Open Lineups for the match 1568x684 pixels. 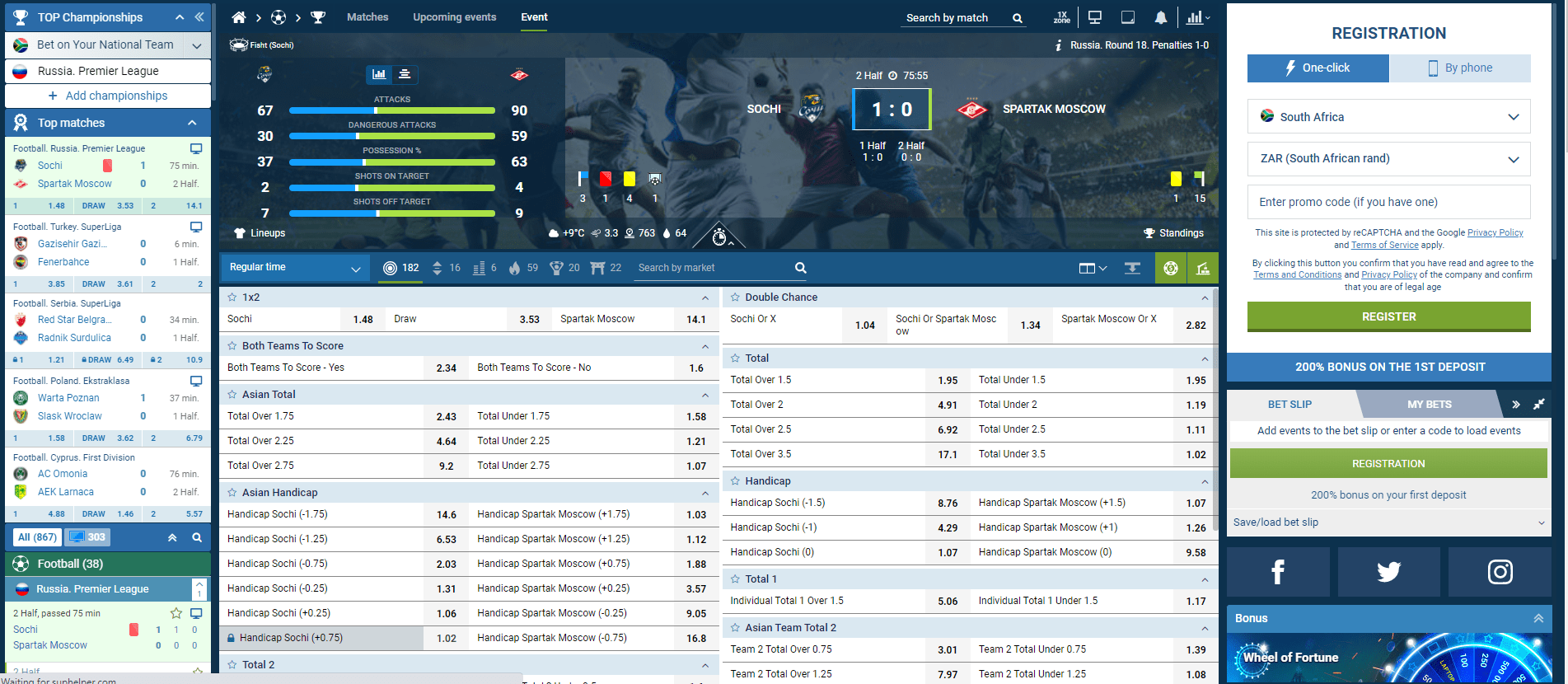click(x=260, y=233)
